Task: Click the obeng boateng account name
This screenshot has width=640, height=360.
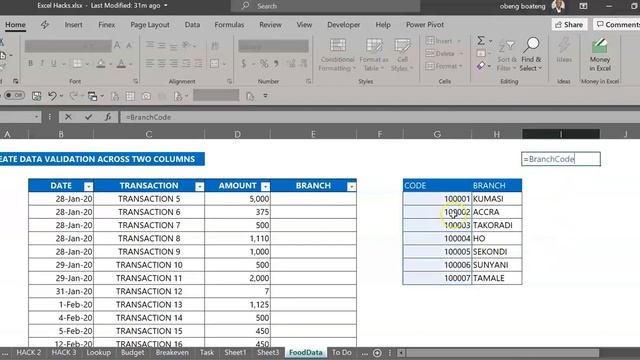Action: click(x=522, y=6)
